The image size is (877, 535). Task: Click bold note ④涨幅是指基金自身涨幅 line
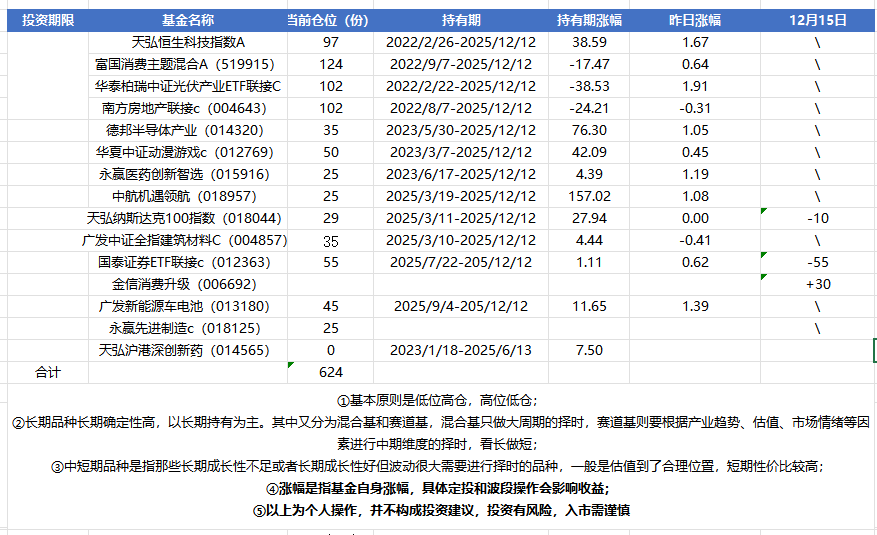click(x=437, y=489)
